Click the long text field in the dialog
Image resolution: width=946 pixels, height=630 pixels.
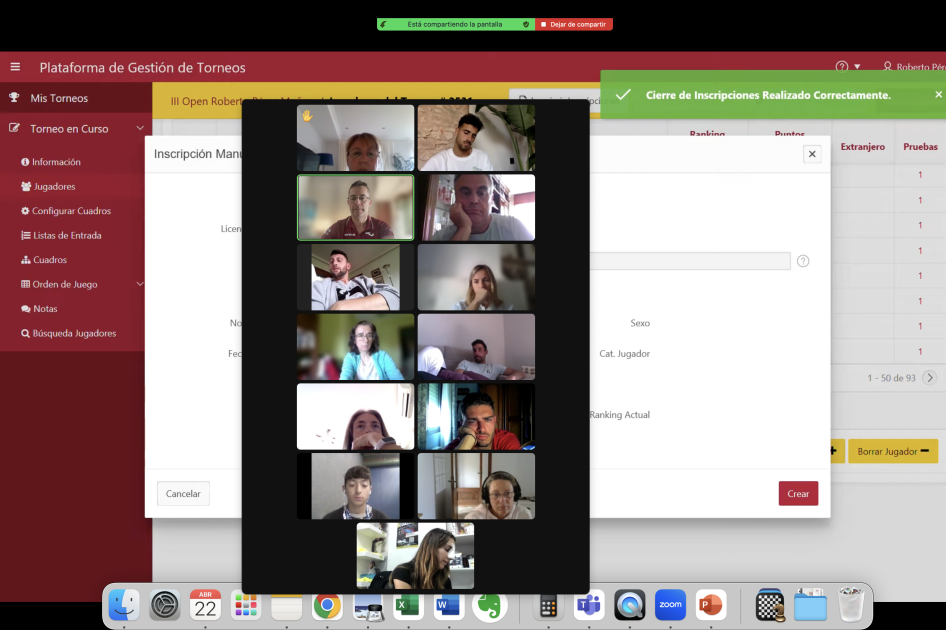pyautogui.click(x=690, y=261)
